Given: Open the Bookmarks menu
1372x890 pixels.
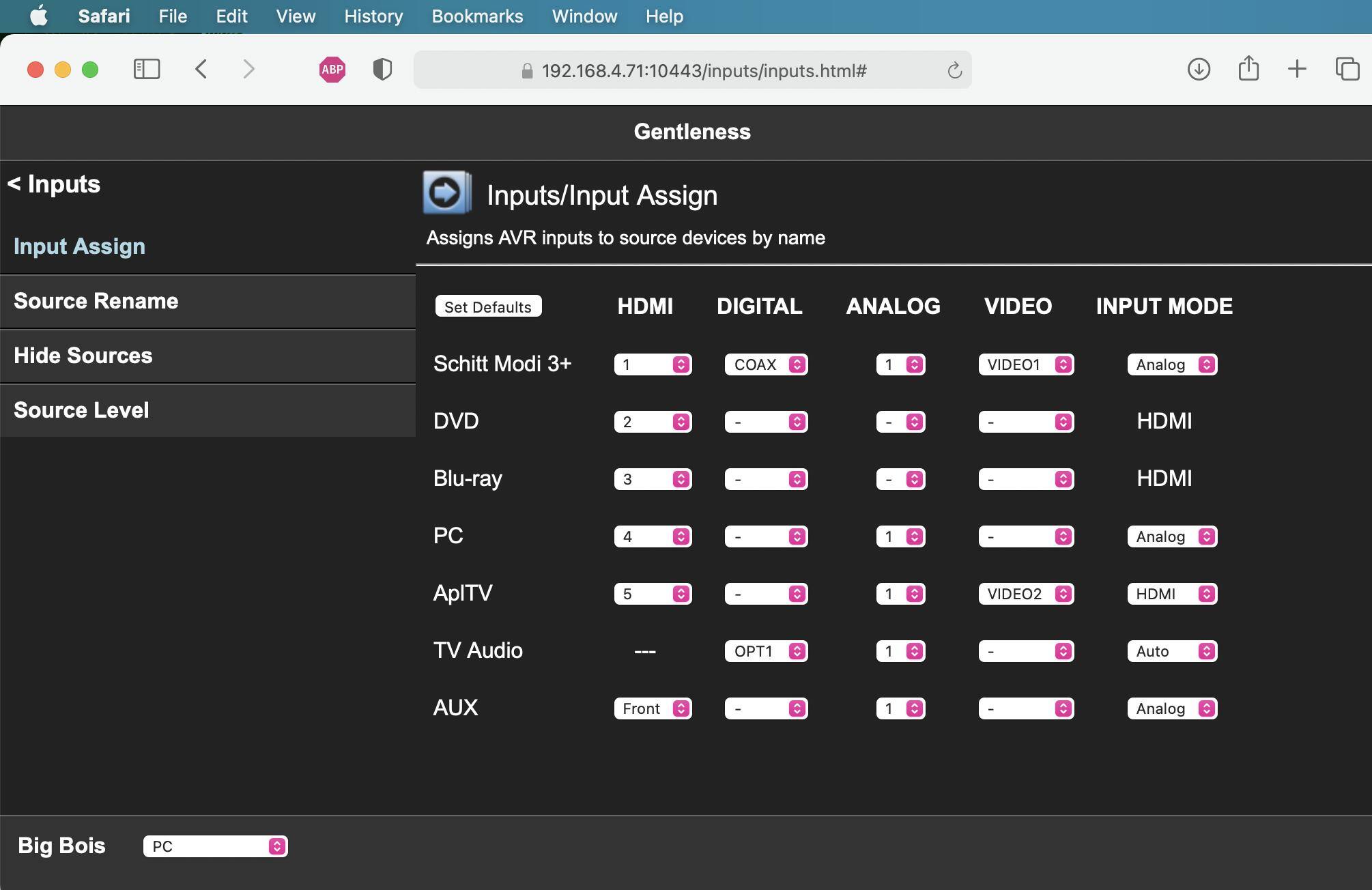Looking at the screenshot, I should click(x=477, y=16).
